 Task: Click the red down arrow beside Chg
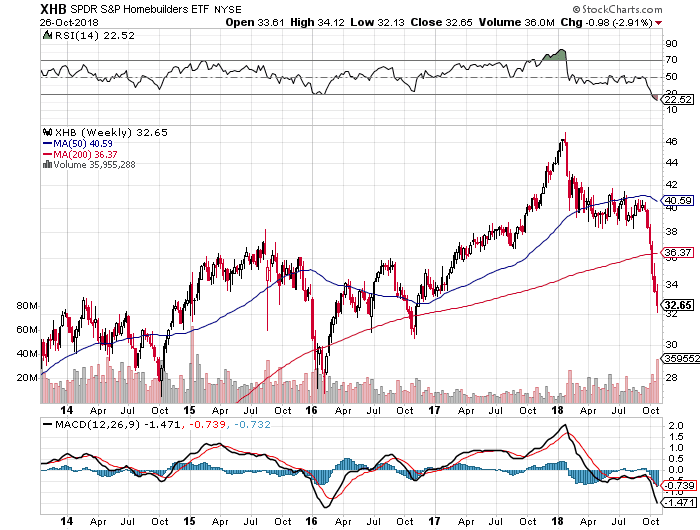point(658,23)
